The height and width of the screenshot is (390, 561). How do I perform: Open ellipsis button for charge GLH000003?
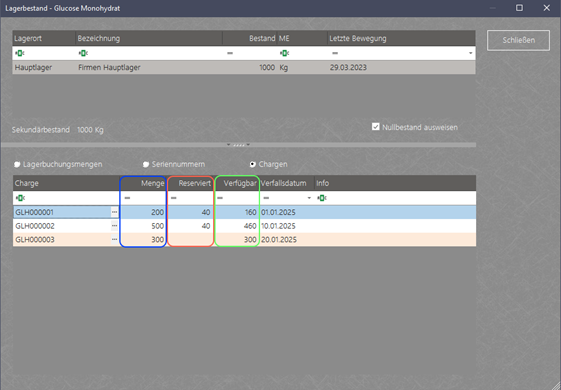114,239
